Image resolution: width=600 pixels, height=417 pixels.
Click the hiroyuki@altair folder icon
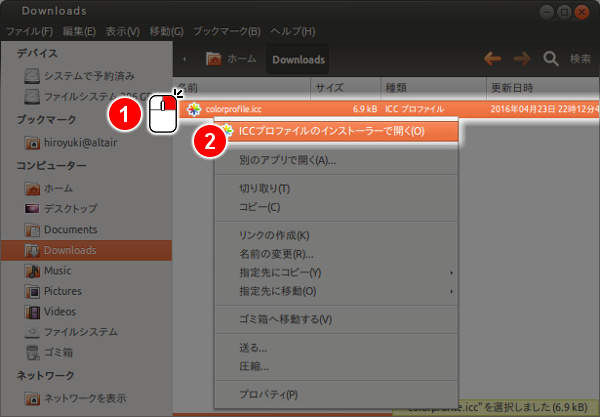(33, 143)
